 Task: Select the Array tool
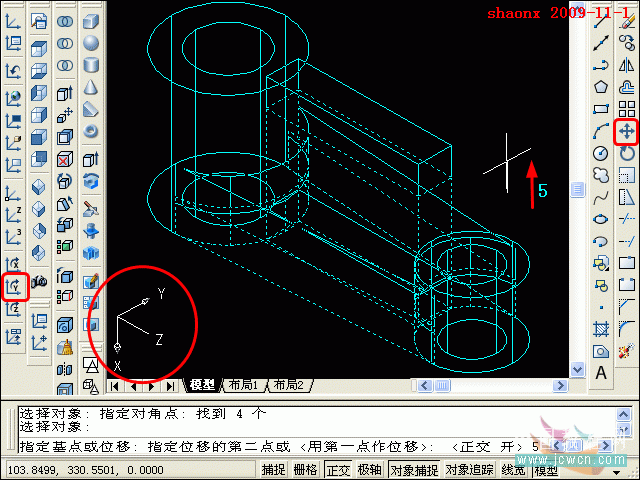pos(627,109)
